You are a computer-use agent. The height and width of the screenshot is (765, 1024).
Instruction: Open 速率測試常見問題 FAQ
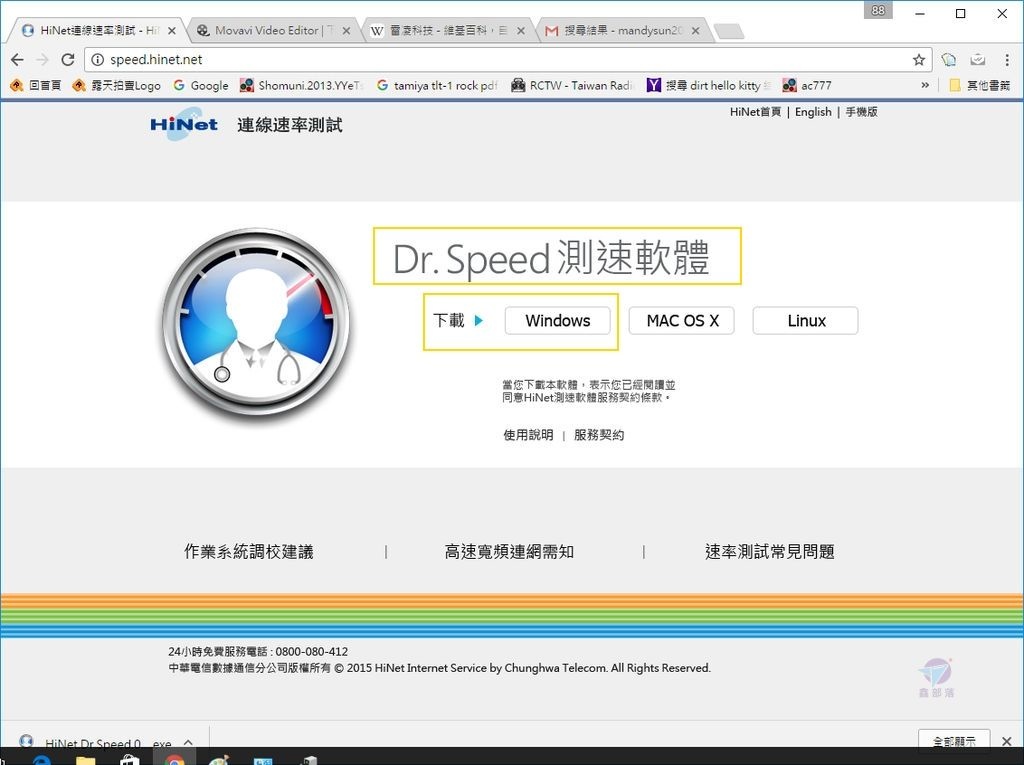[770, 552]
